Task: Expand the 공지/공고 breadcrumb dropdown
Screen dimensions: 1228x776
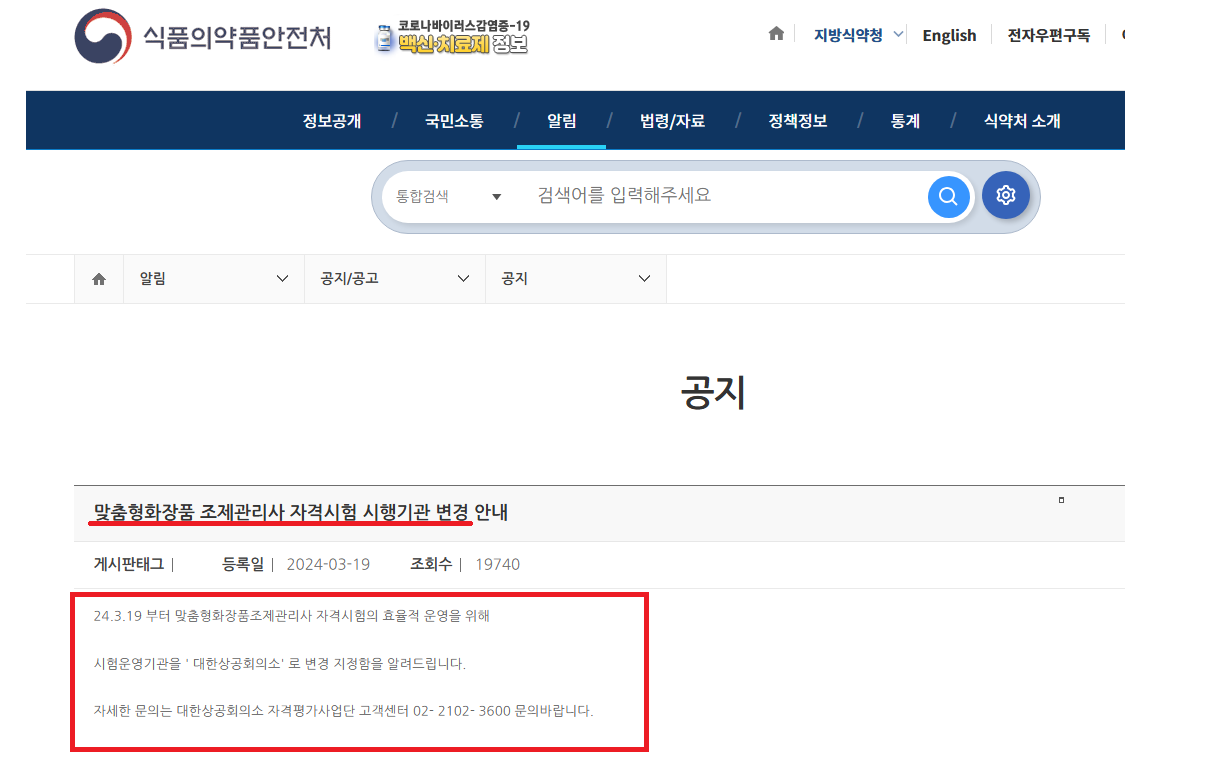Action: pyautogui.click(x=395, y=279)
